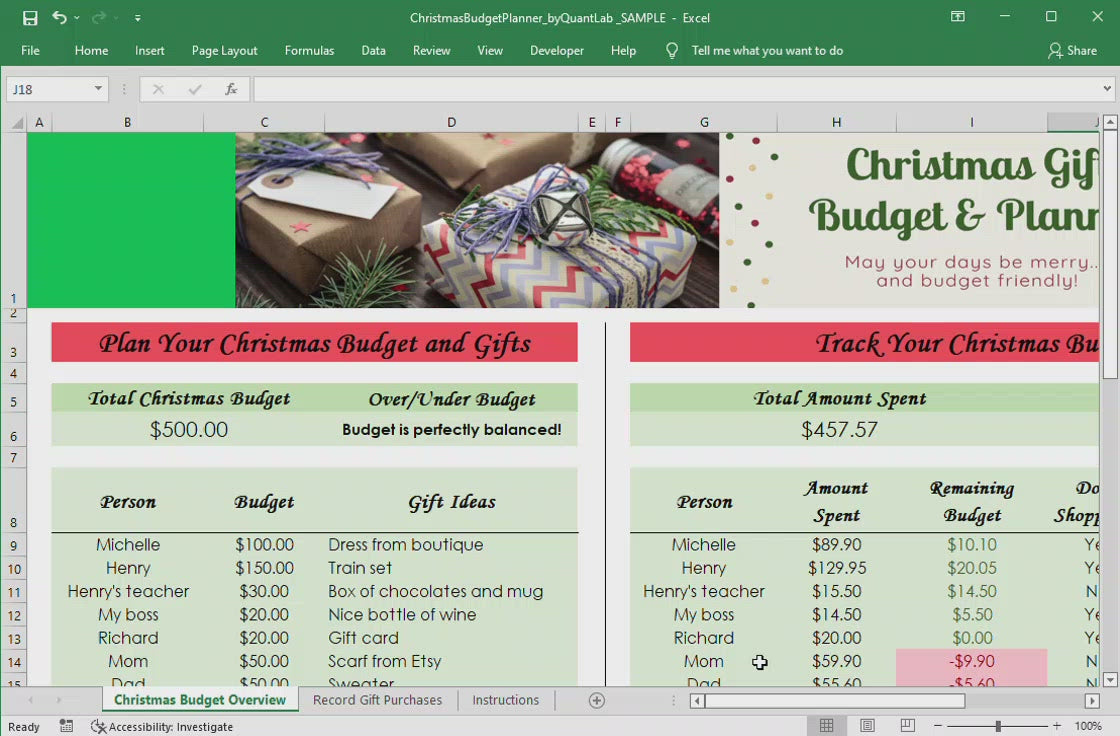Open Customize Quick Access Toolbar dropdown

pos(137,18)
